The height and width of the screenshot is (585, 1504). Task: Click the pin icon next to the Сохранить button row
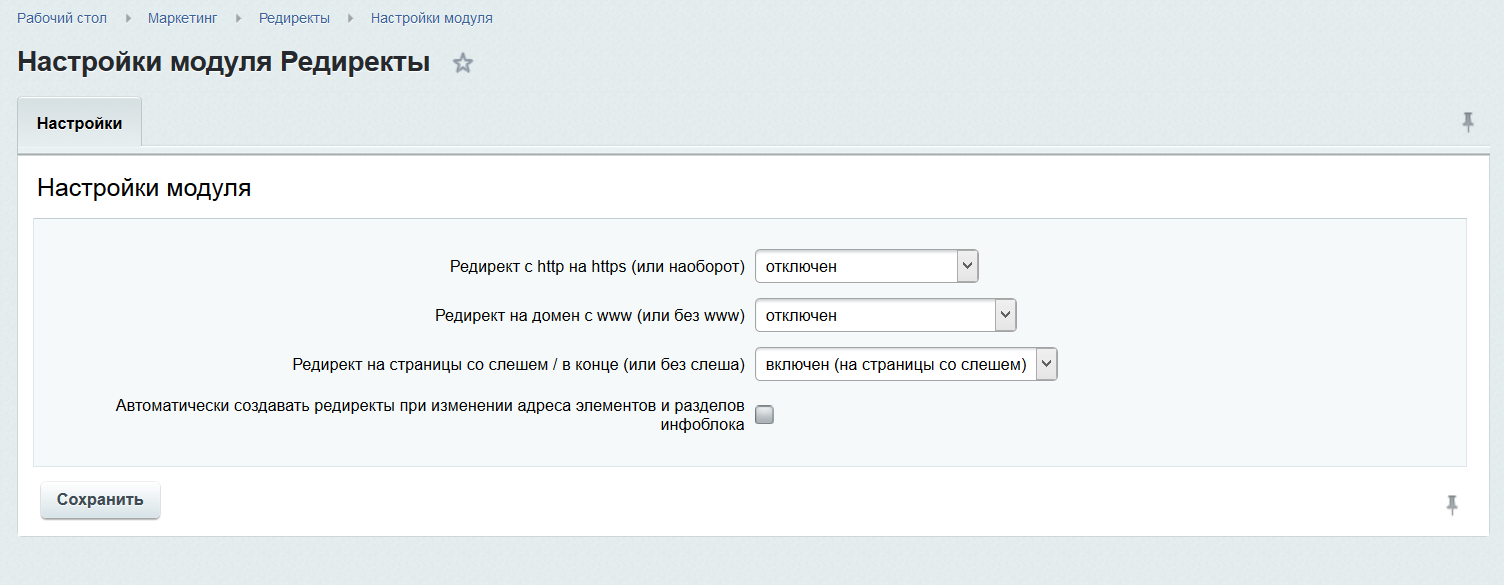pyautogui.click(x=1452, y=505)
